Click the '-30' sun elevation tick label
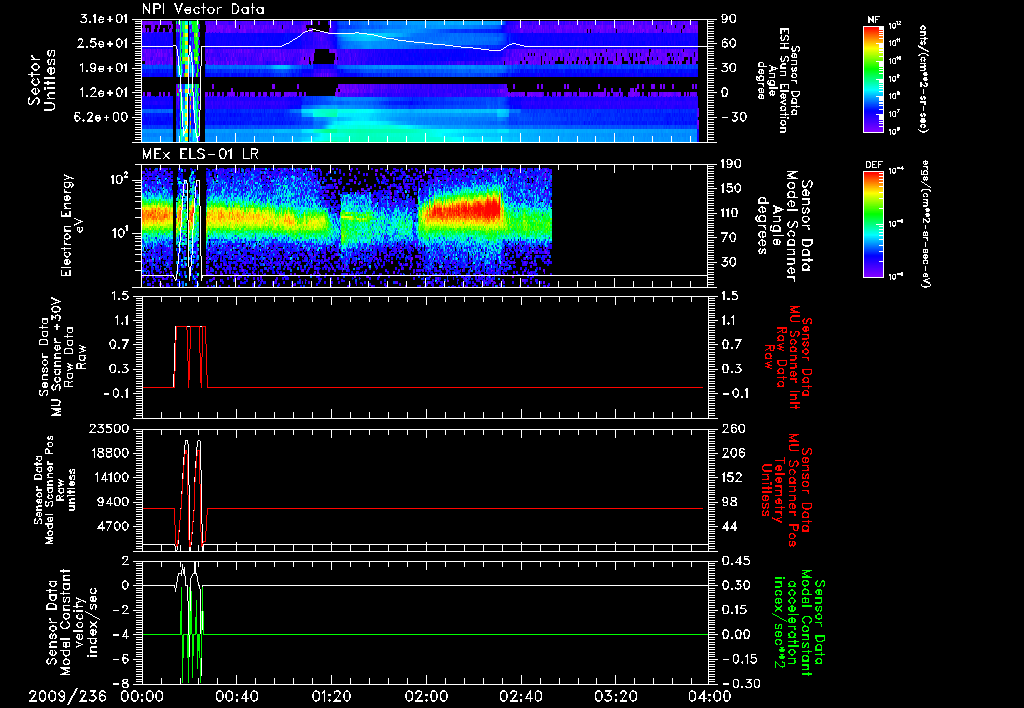The width and height of the screenshot is (1024, 708). click(734, 117)
